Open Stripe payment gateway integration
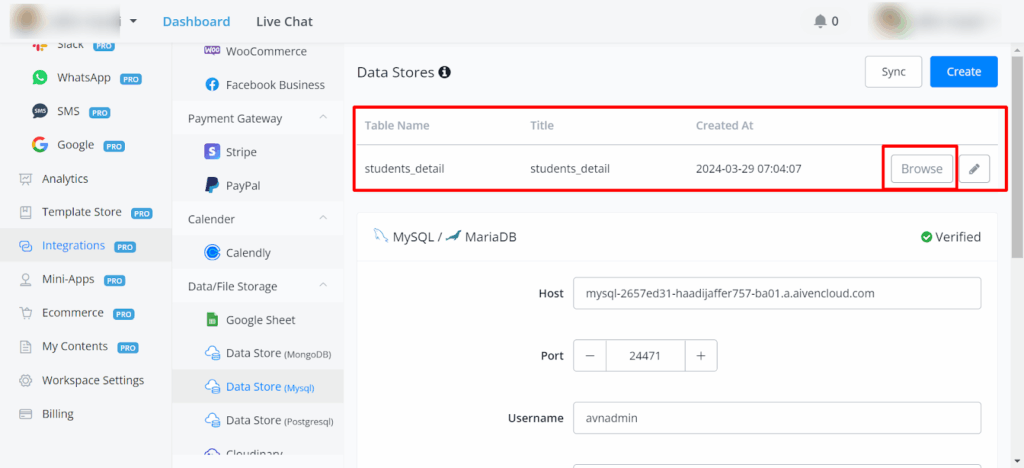1024x468 pixels. [x=241, y=152]
